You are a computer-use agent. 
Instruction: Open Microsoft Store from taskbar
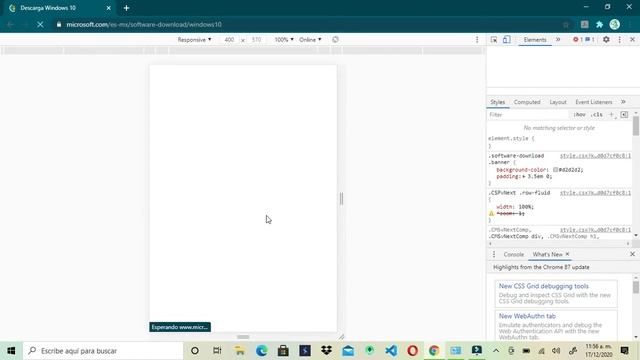tap(283, 351)
